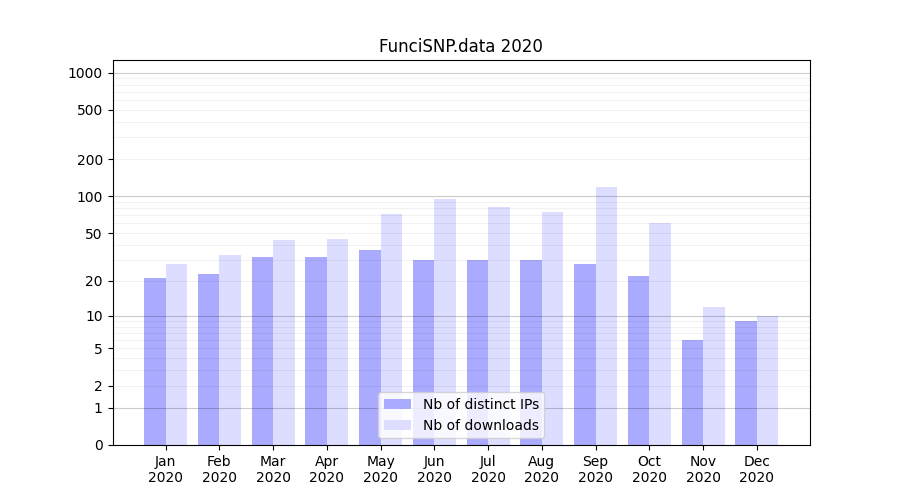Select the Jan 2020 distinct IPs bar

tap(155, 361)
